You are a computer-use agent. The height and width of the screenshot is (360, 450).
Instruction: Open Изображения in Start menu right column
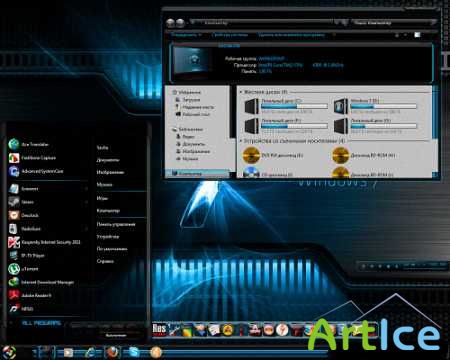(x=110, y=172)
